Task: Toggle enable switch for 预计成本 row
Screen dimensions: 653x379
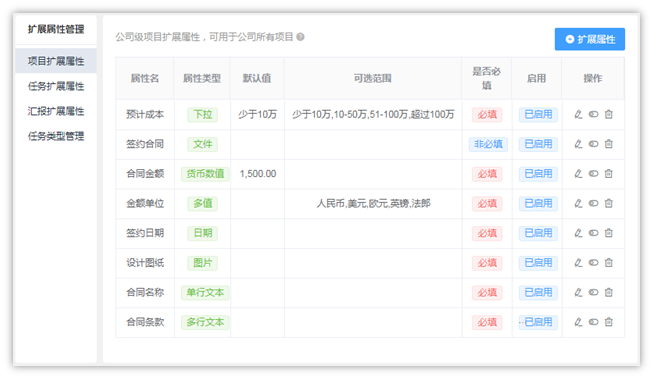Action: (x=593, y=115)
